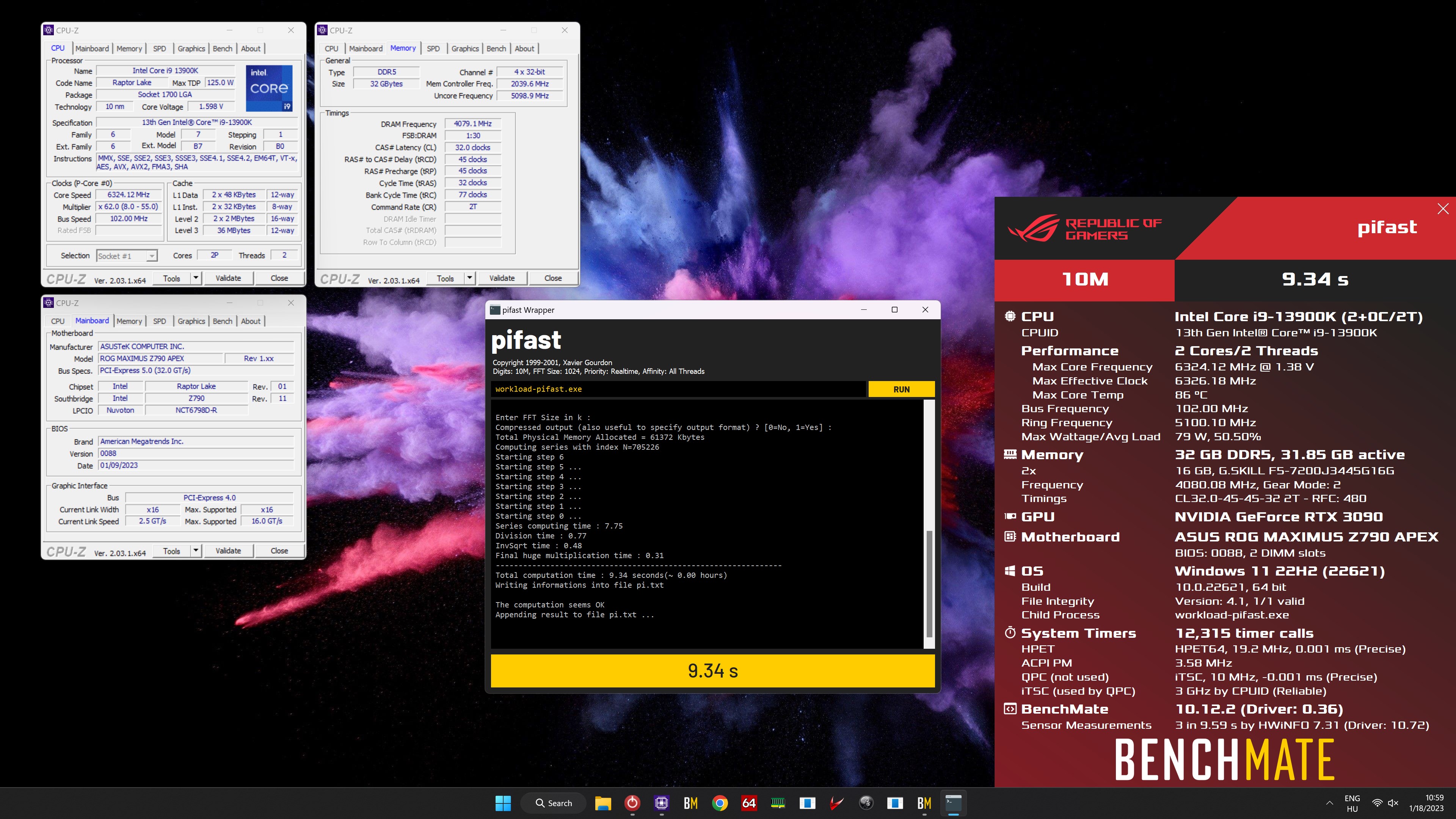Screen dimensions: 1456x819
Task: Click the pifast Wrapper title bar icon
Action: 495,310
